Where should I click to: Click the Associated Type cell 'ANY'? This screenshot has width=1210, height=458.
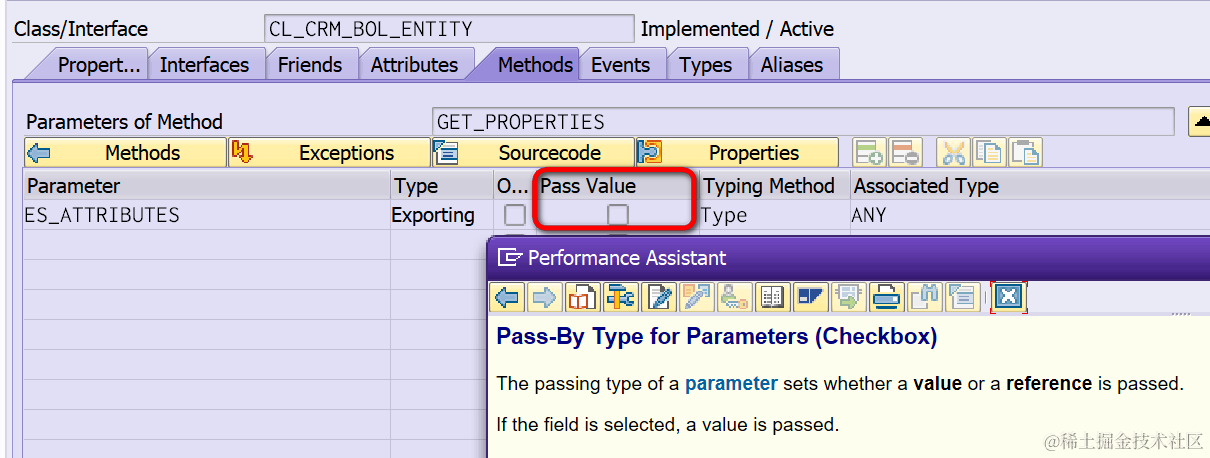(x=1030, y=215)
